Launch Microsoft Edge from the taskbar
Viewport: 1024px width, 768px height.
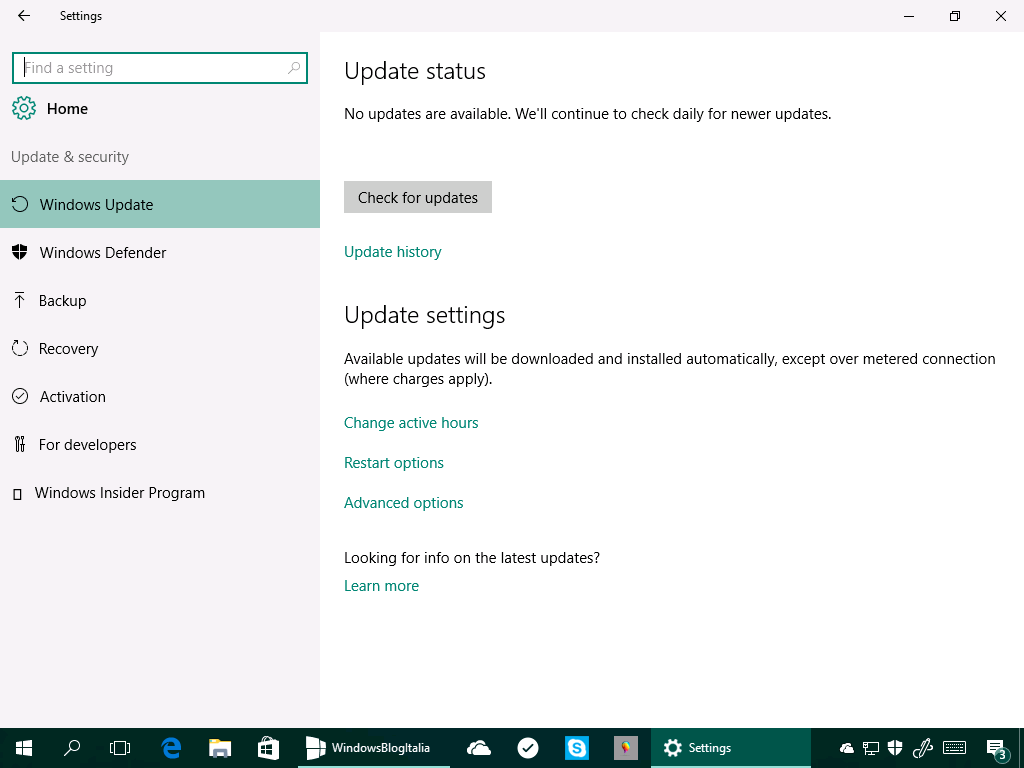click(171, 748)
